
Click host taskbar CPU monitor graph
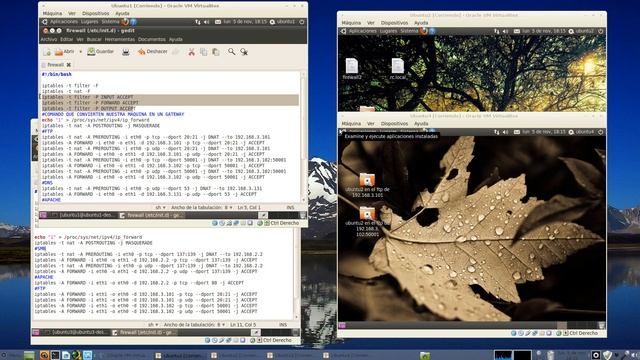click(x=503, y=355)
